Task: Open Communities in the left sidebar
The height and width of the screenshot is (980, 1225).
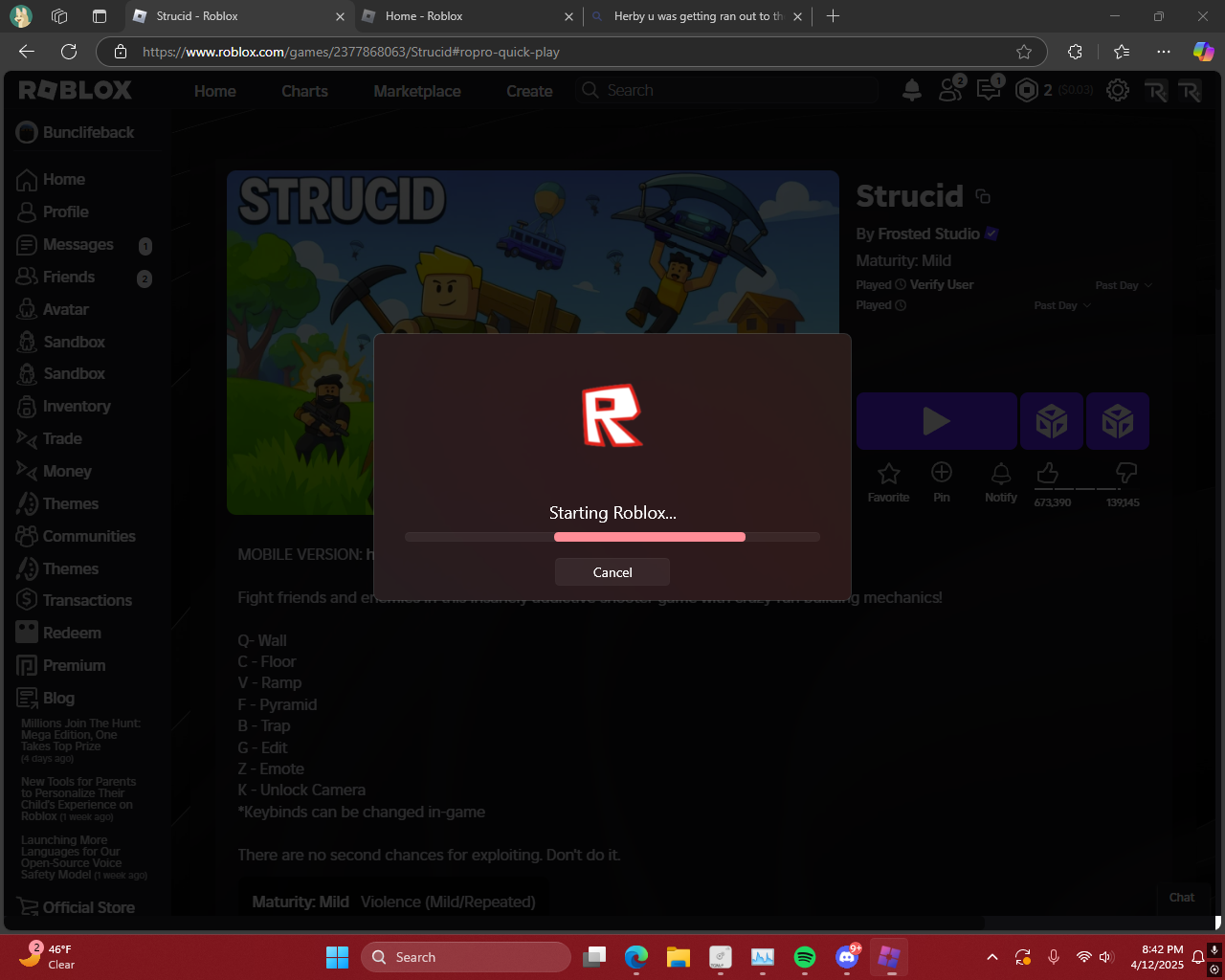Action: click(x=77, y=536)
